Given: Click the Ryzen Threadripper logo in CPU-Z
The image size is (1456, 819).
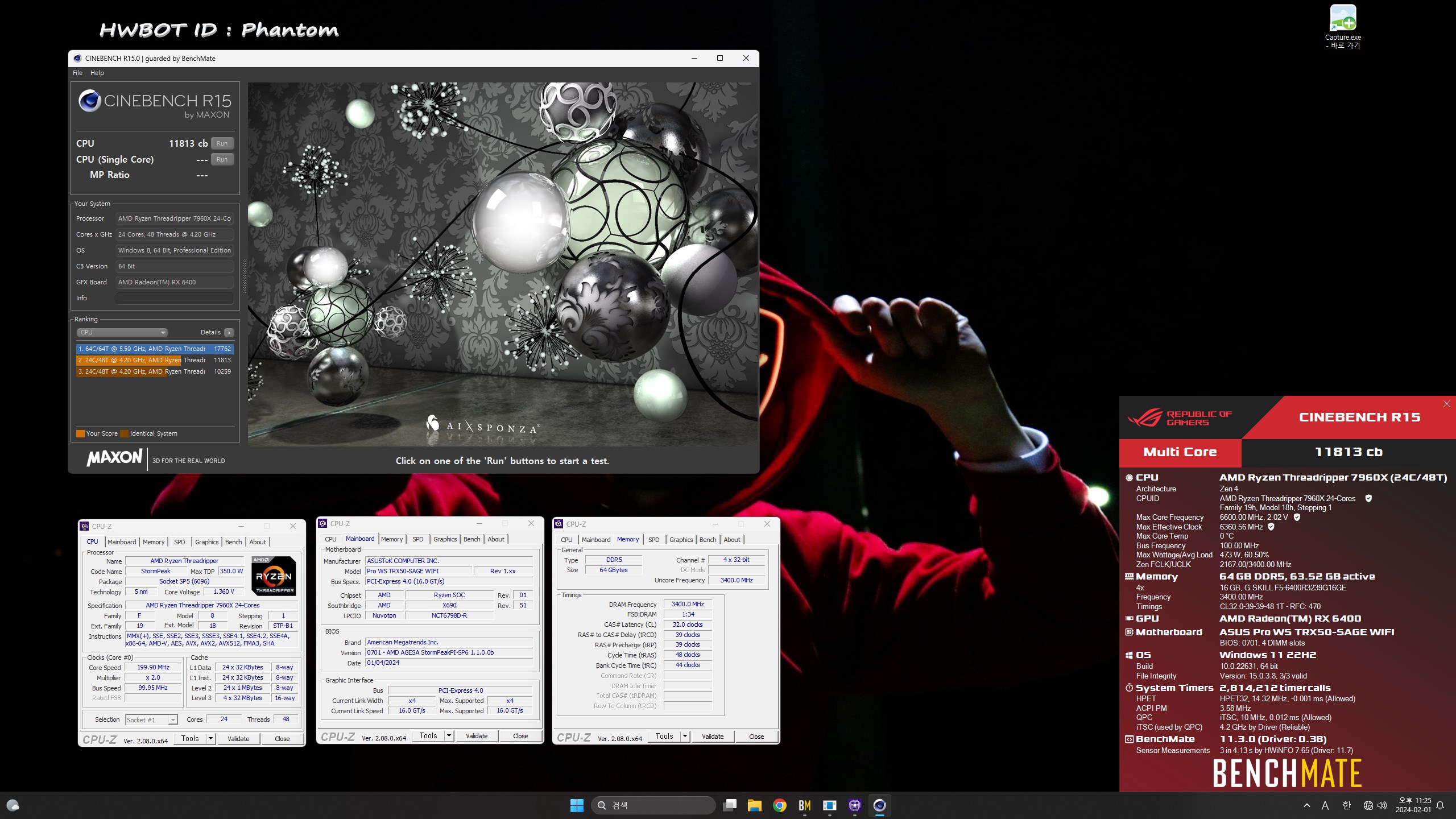Looking at the screenshot, I should [x=274, y=576].
